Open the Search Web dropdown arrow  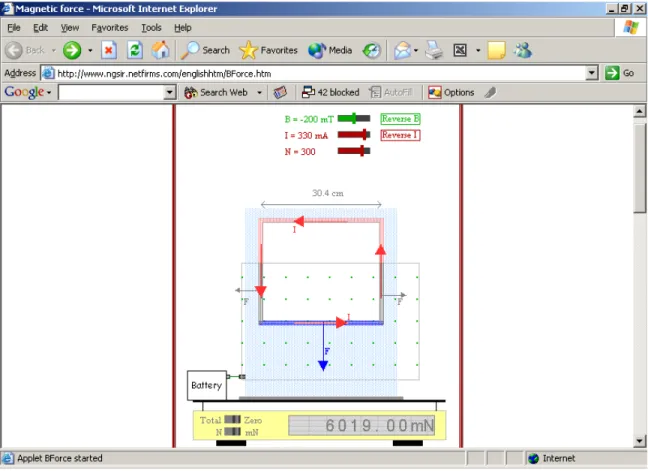tap(259, 92)
